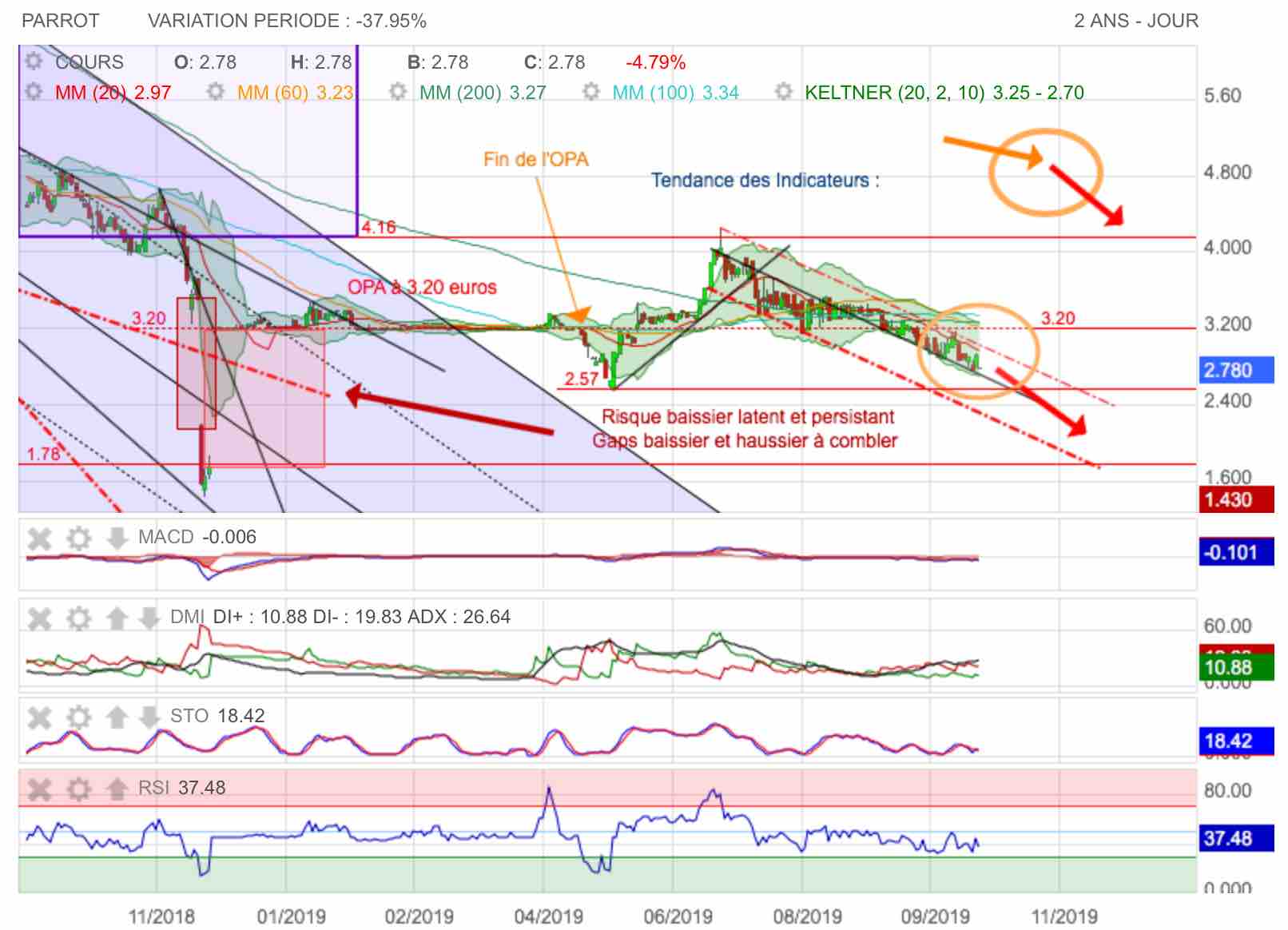Click the PARROT stock title
The image size is (1288, 930).
coord(61,21)
